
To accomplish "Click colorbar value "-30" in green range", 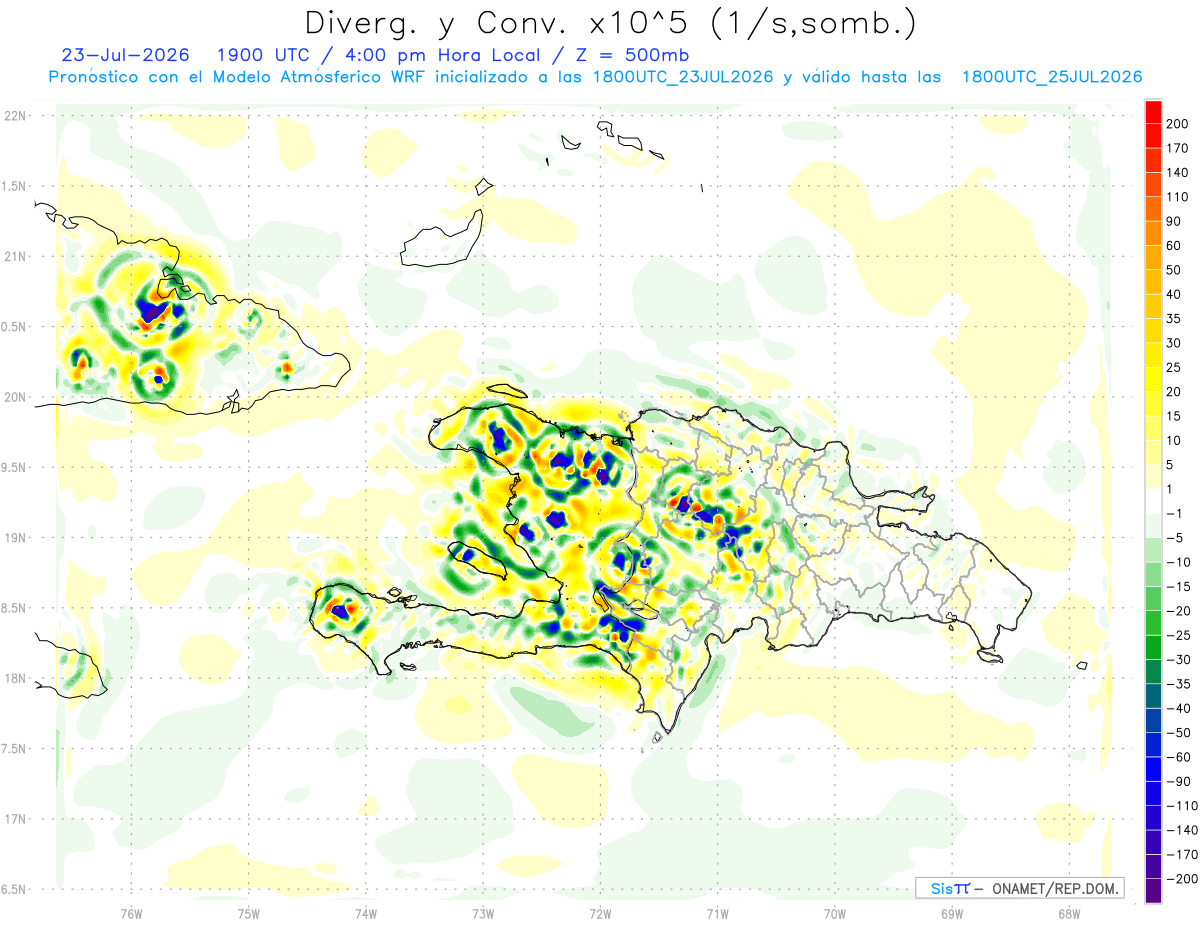I will coord(1179,660).
